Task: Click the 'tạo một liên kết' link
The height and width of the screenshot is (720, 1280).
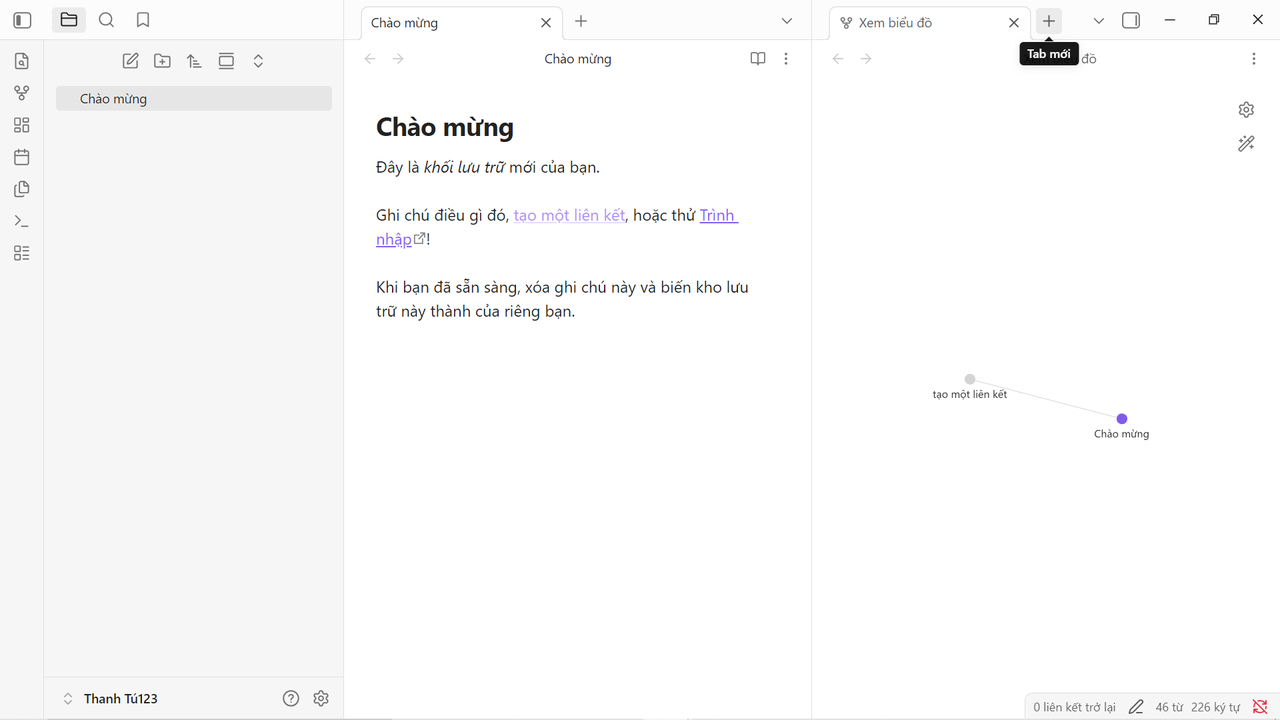Action: pos(569,215)
